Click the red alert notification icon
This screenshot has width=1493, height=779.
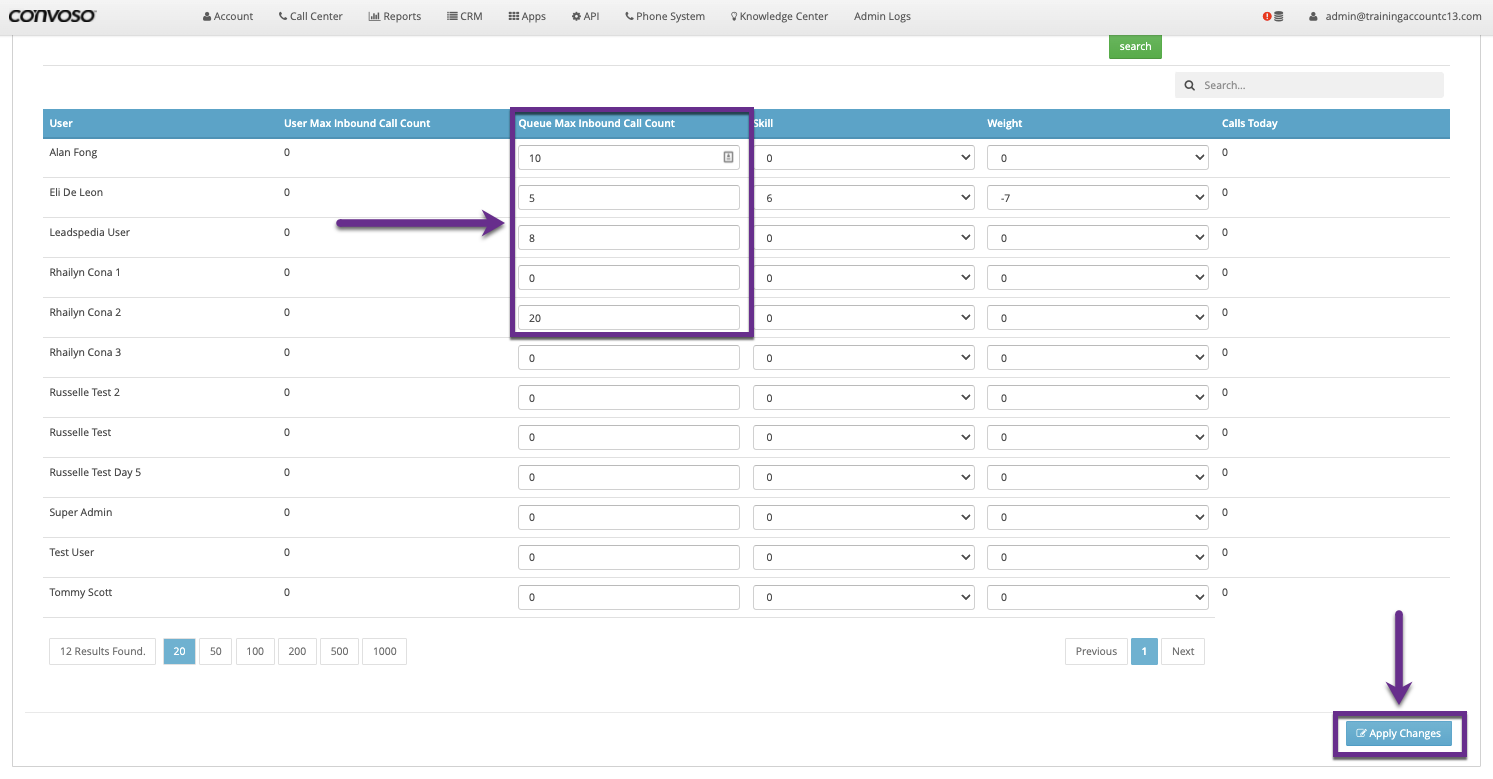click(x=1267, y=17)
